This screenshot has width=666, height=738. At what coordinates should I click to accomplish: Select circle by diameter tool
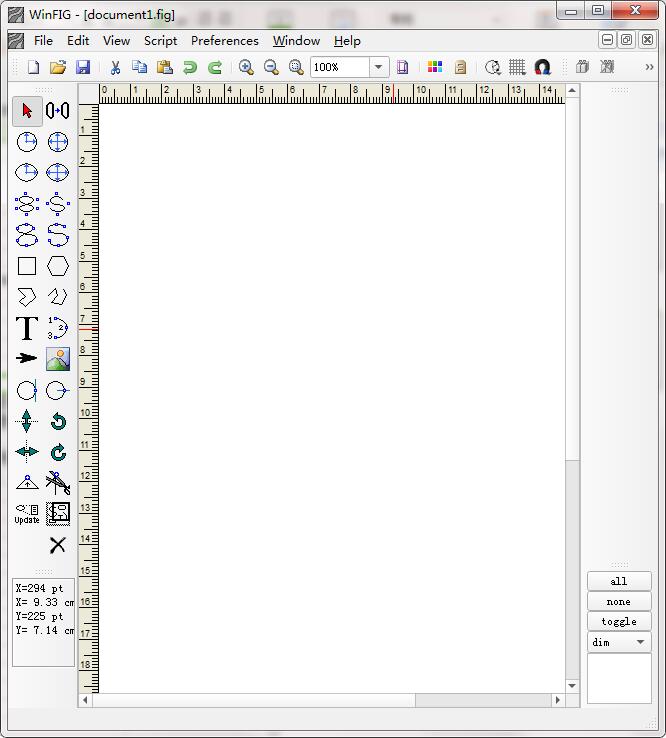[57, 142]
